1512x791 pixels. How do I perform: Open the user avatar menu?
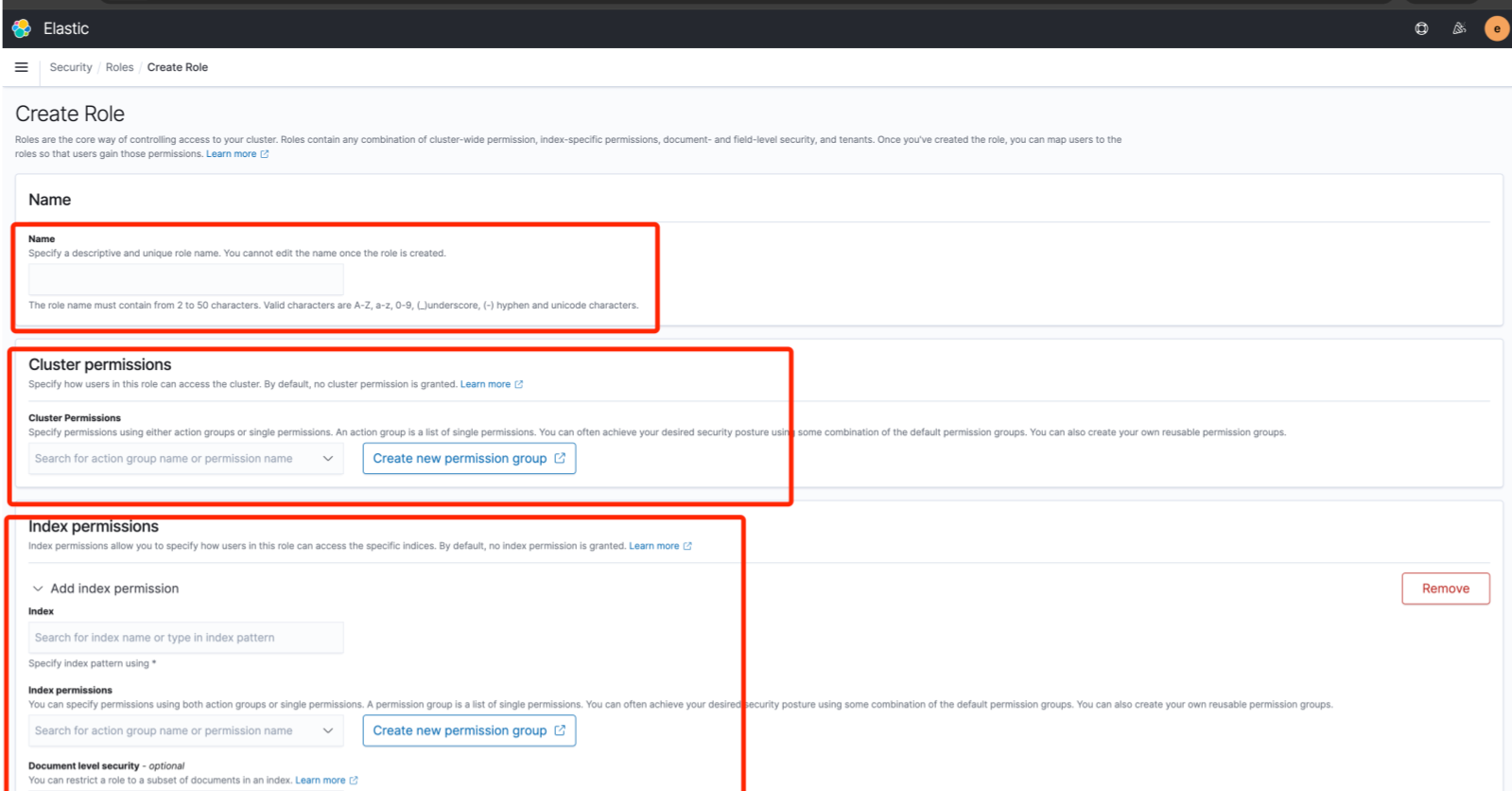[1496, 28]
